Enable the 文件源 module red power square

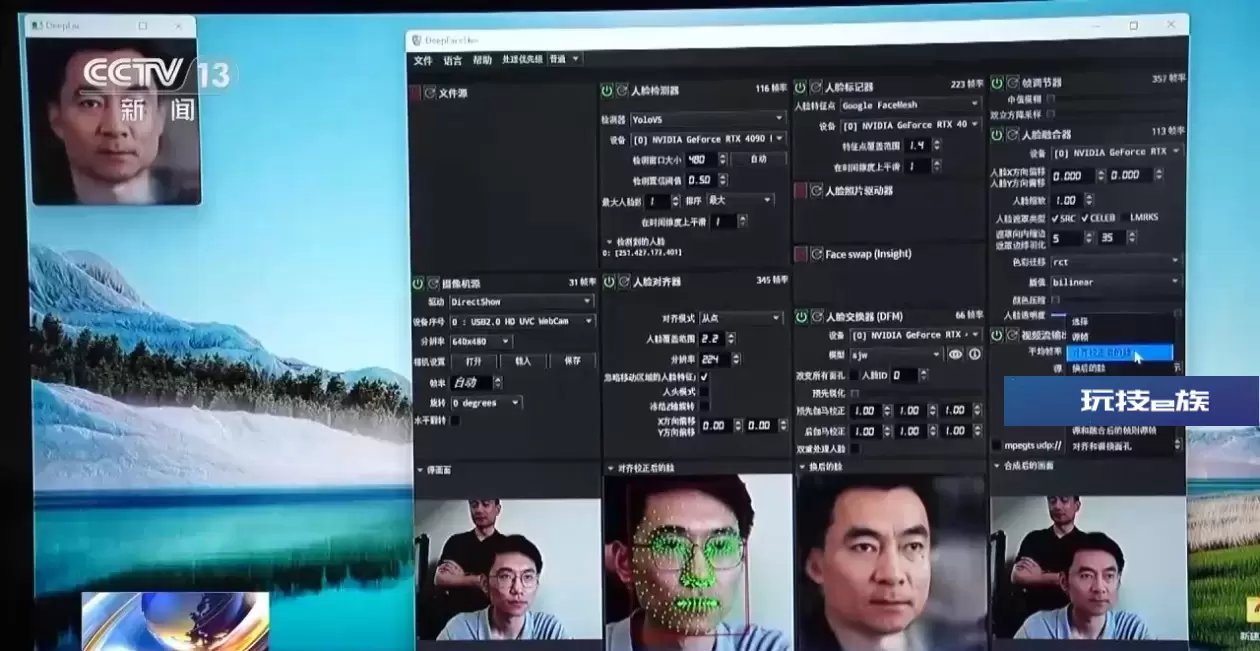[415, 93]
